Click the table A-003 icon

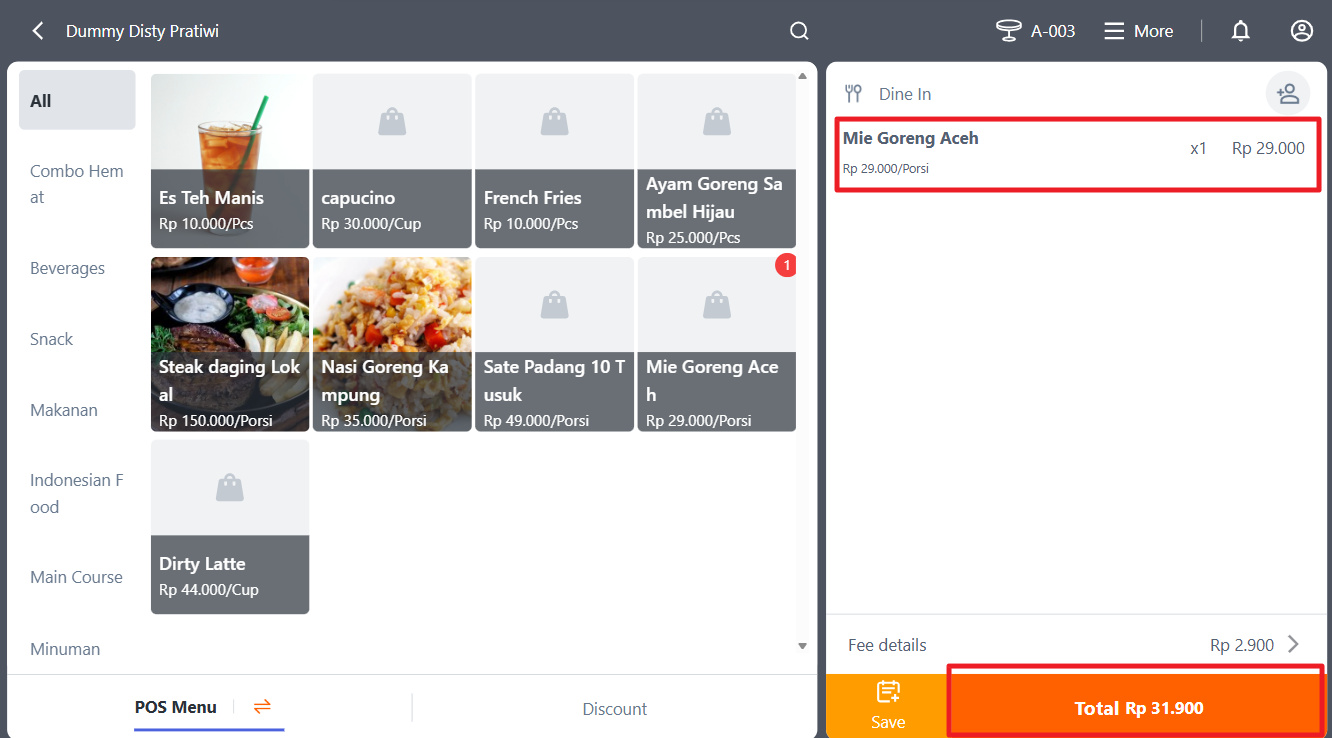tap(1008, 31)
